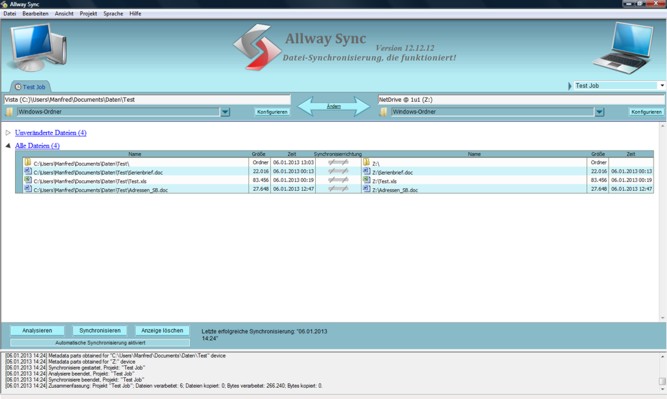Click Z:\Test.xls file icon

coord(366,180)
